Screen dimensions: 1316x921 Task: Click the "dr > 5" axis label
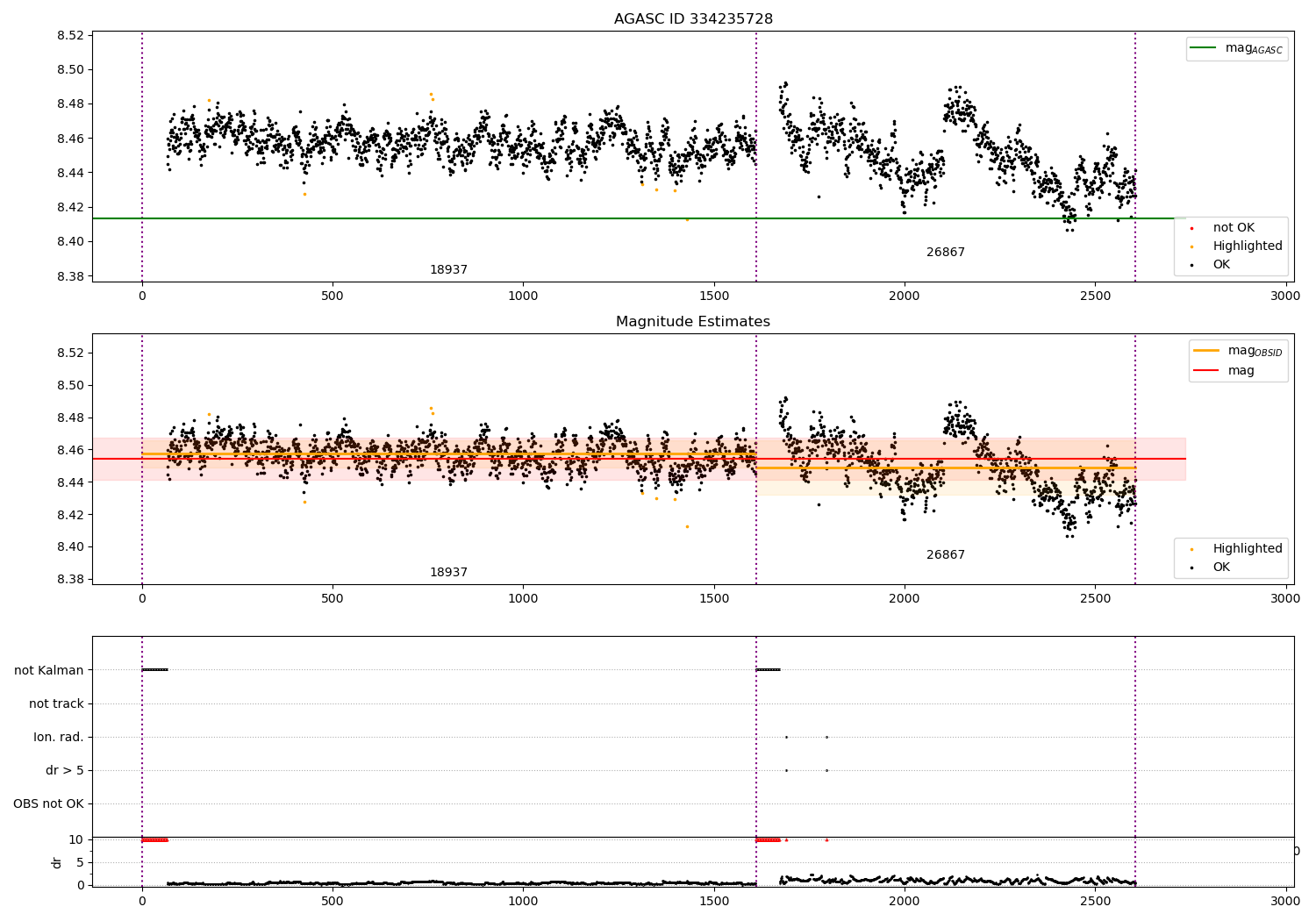65,771
